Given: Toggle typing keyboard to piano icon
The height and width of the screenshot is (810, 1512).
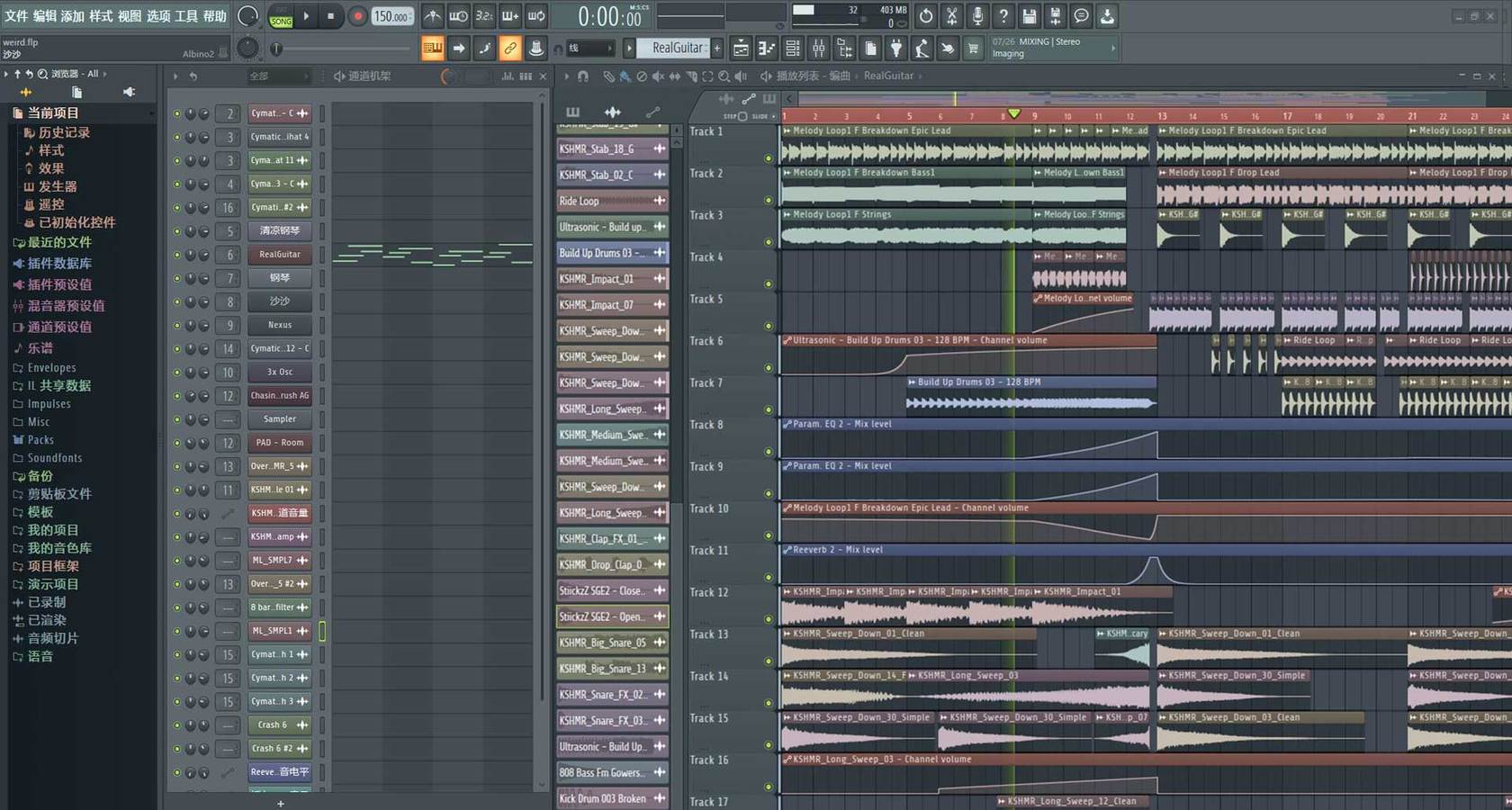Looking at the screenshot, I should [433, 48].
